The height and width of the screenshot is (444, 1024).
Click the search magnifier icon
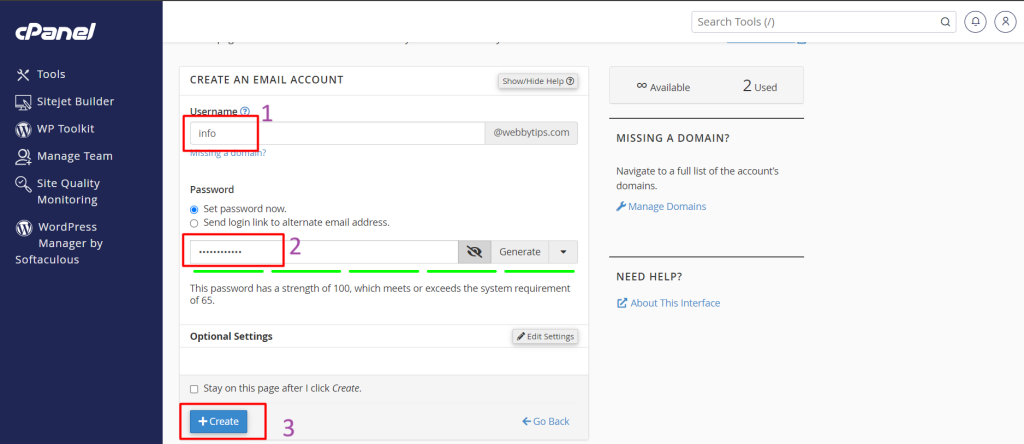(945, 21)
